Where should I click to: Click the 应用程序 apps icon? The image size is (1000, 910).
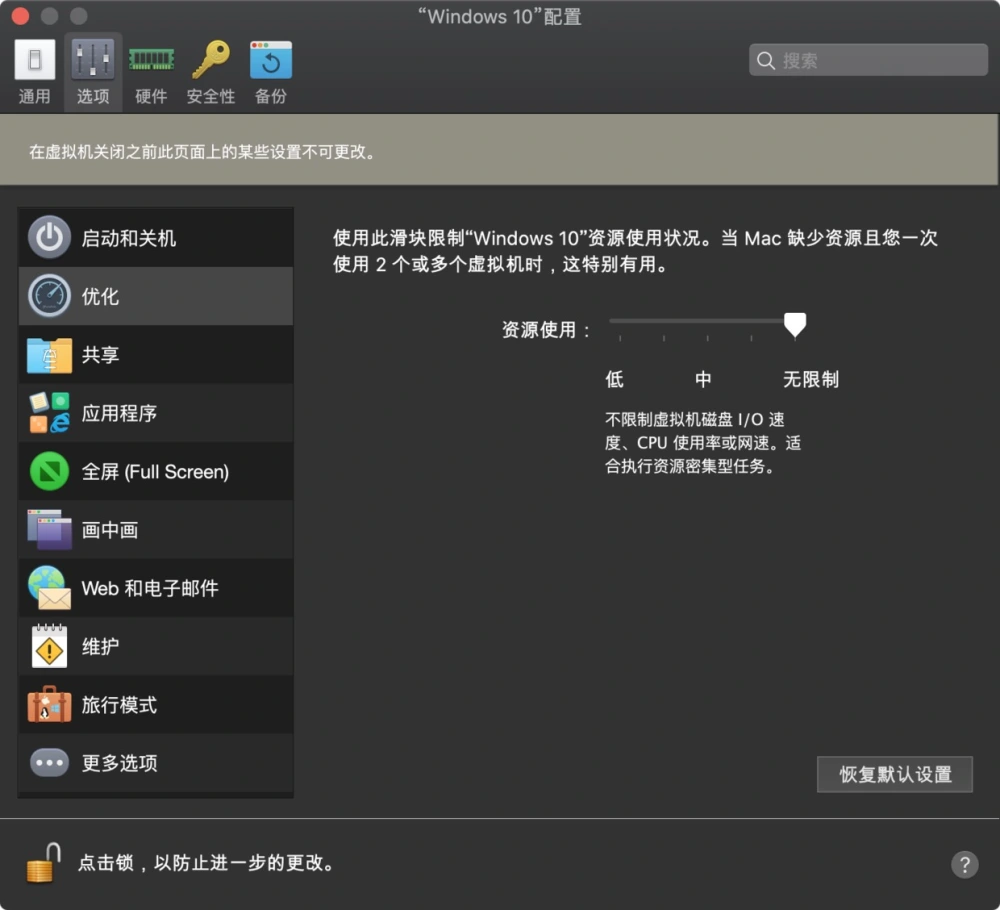click(x=49, y=413)
